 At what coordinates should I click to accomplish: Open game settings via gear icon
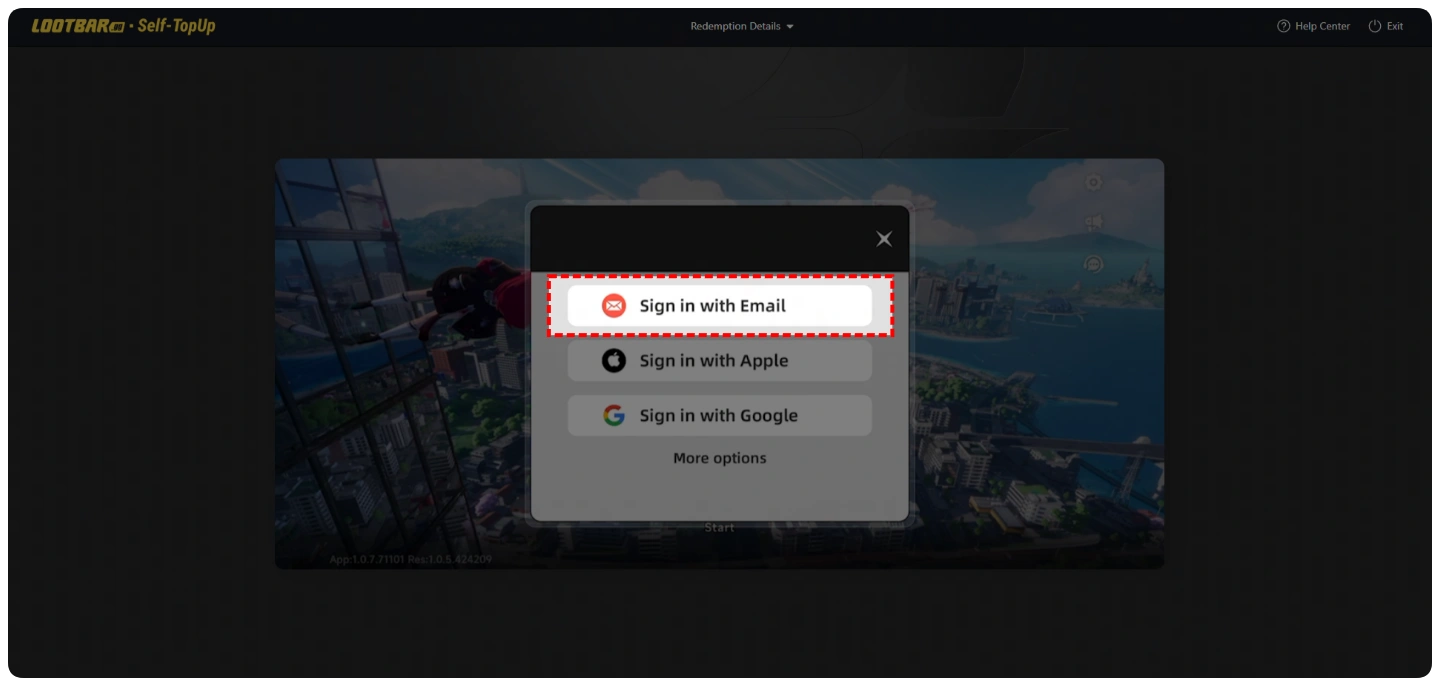(1093, 183)
